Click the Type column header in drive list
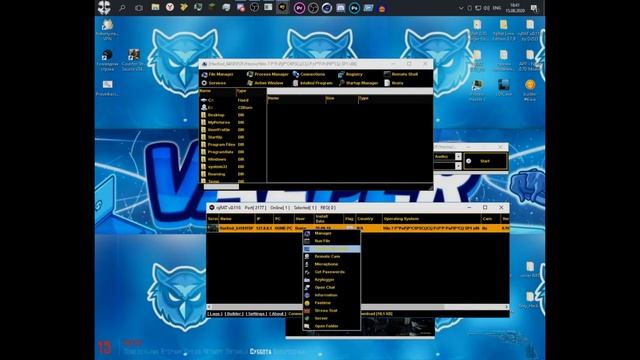The width and height of the screenshot is (640, 360). [251, 91]
